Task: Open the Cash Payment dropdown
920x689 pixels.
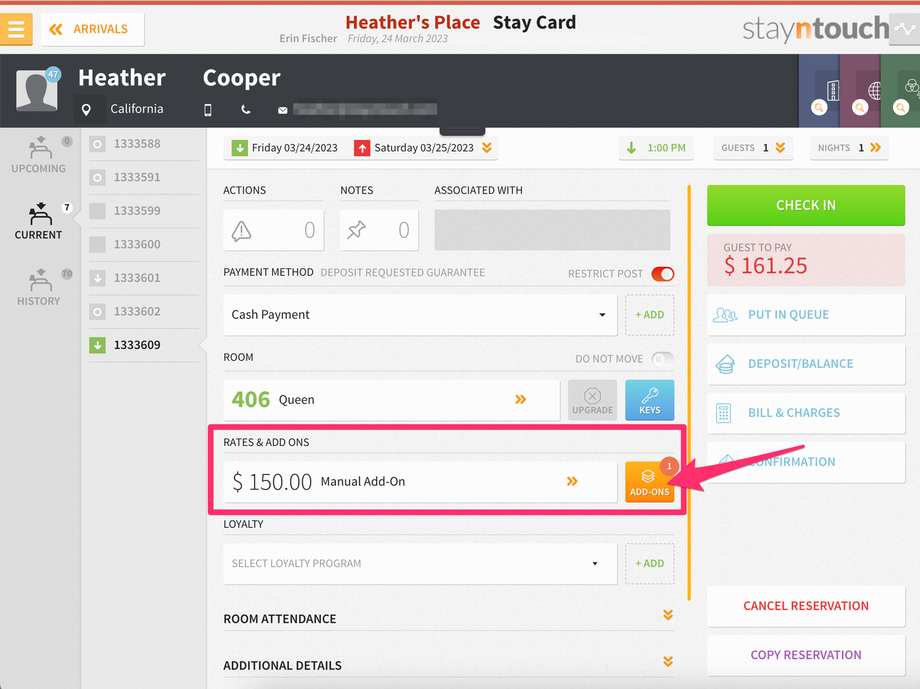Action: point(420,315)
